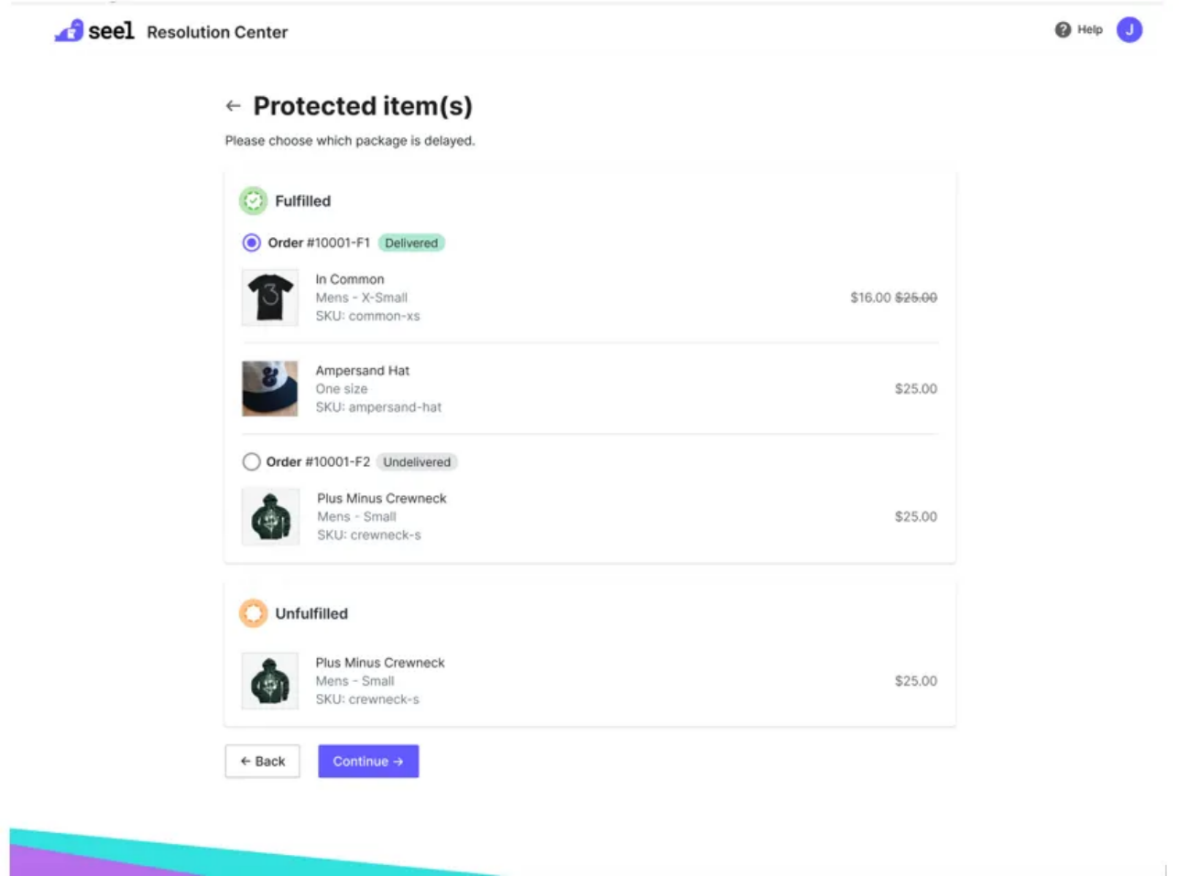The image size is (1200, 876).
Task: Select Order #10001-F1 radio button
Action: click(252, 243)
